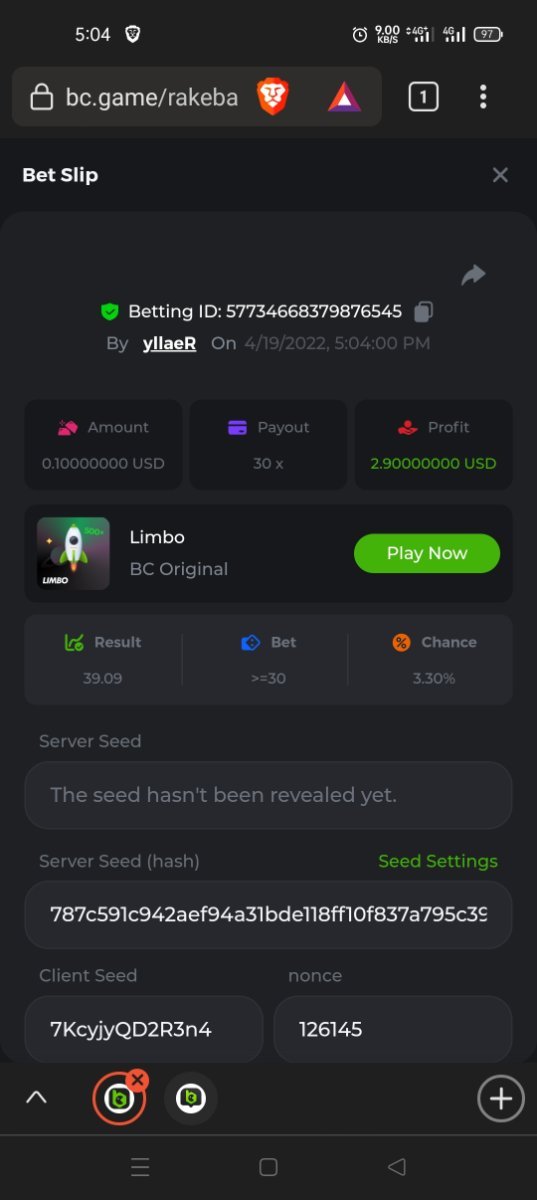Tap the bc.game address bar
The height and width of the screenshot is (1200, 537).
197,97
